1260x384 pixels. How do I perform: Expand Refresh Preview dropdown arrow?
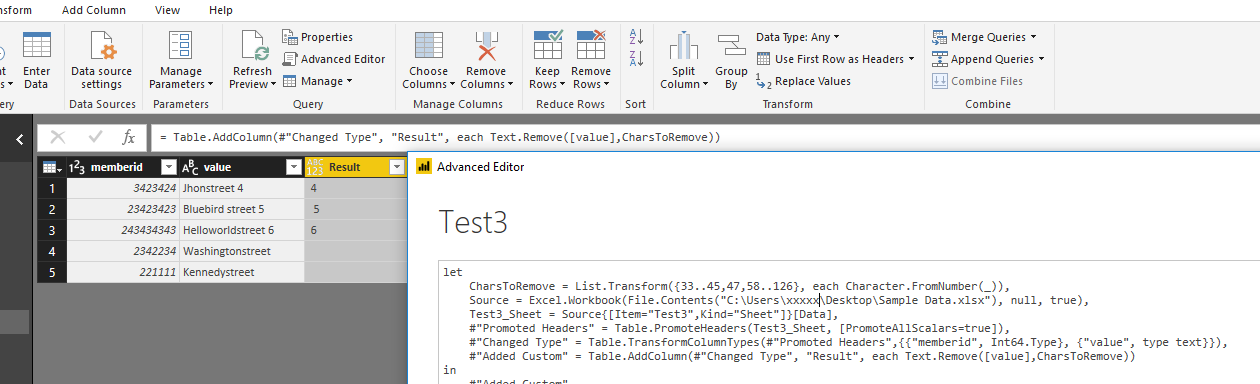[273, 85]
